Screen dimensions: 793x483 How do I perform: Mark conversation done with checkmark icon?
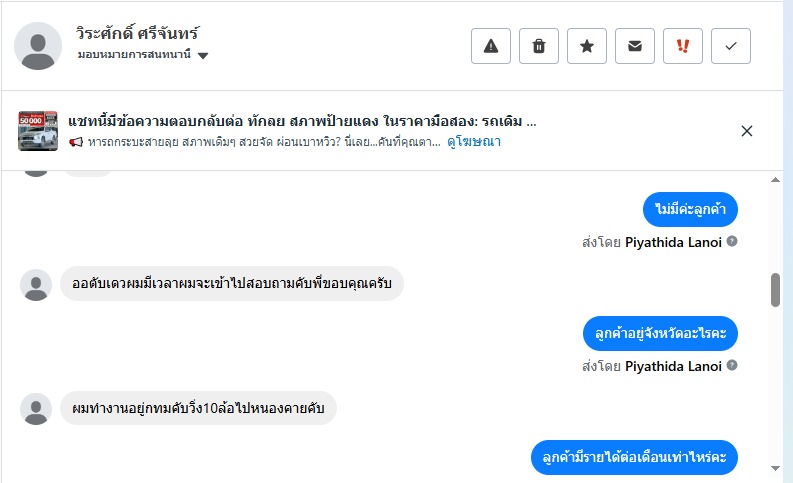tap(731, 46)
